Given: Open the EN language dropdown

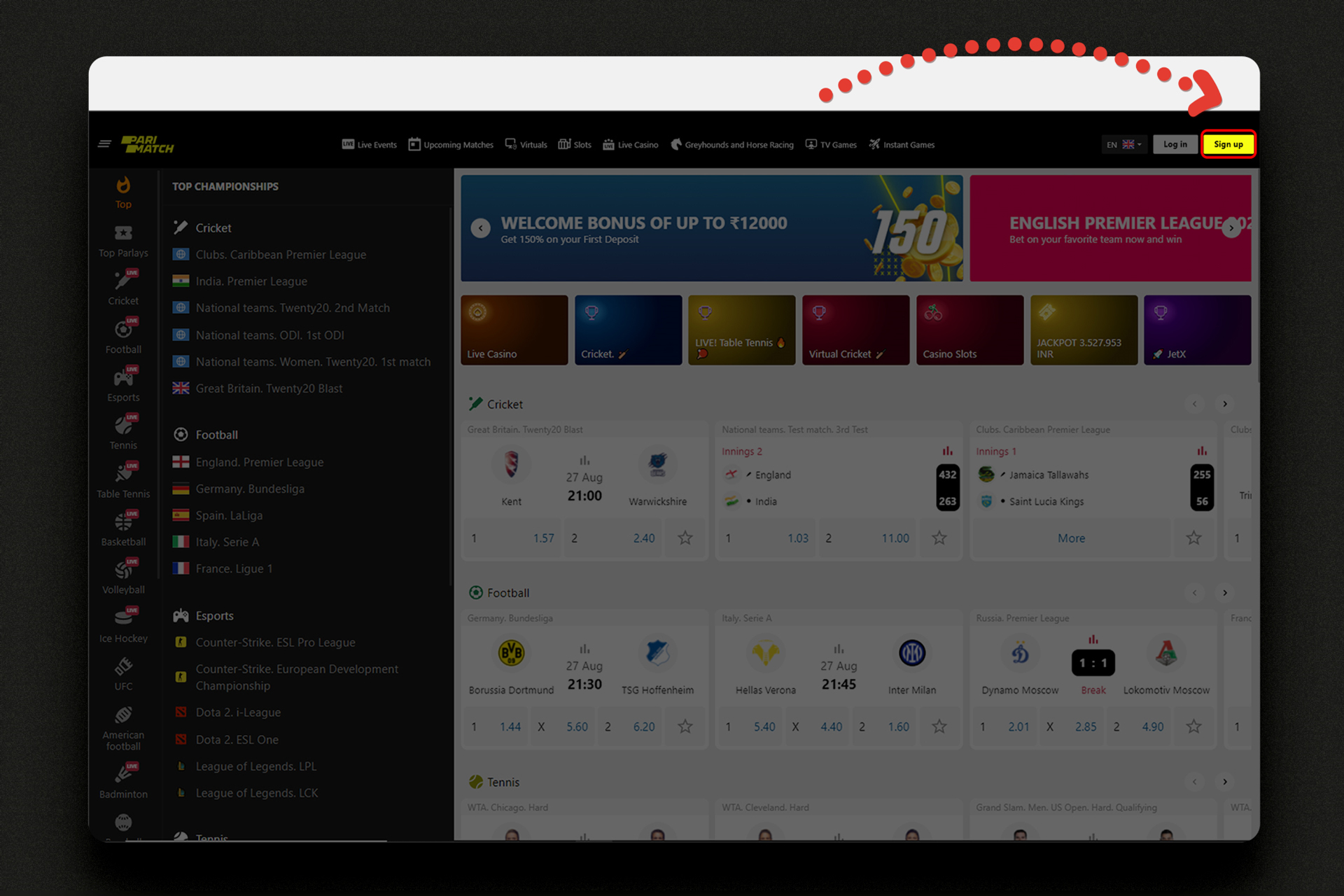Looking at the screenshot, I should pyautogui.click(x=1123, y=144).
